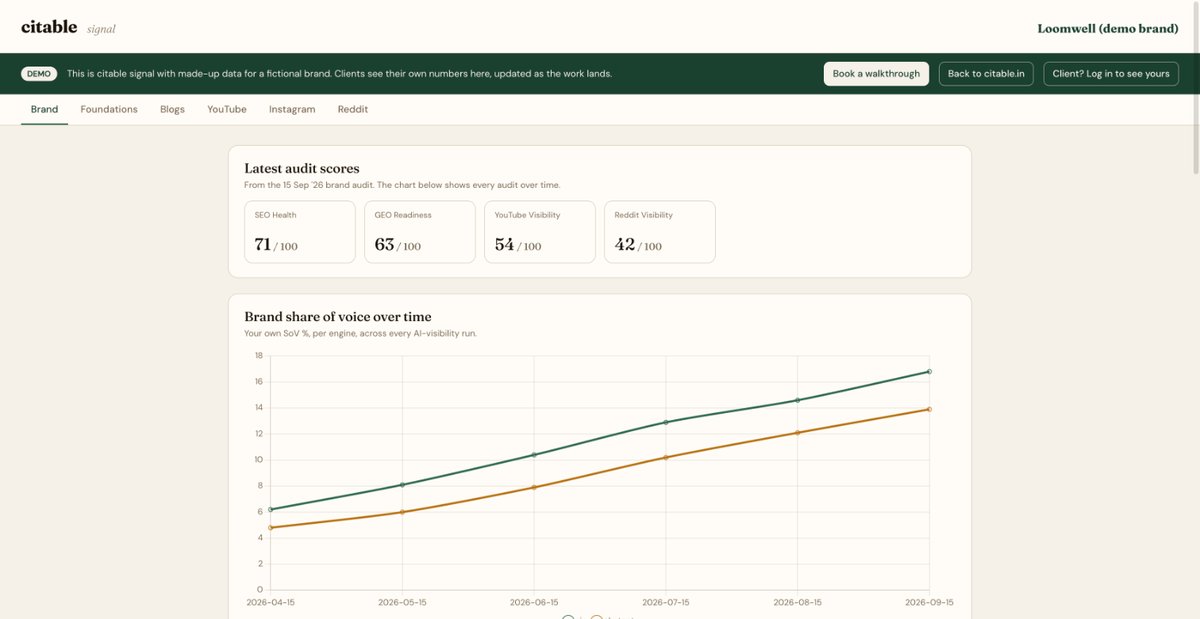The height and width of the screenshot is (619, 1200).
Task: Click the citable signal logo
Action: tap(68, 28)
